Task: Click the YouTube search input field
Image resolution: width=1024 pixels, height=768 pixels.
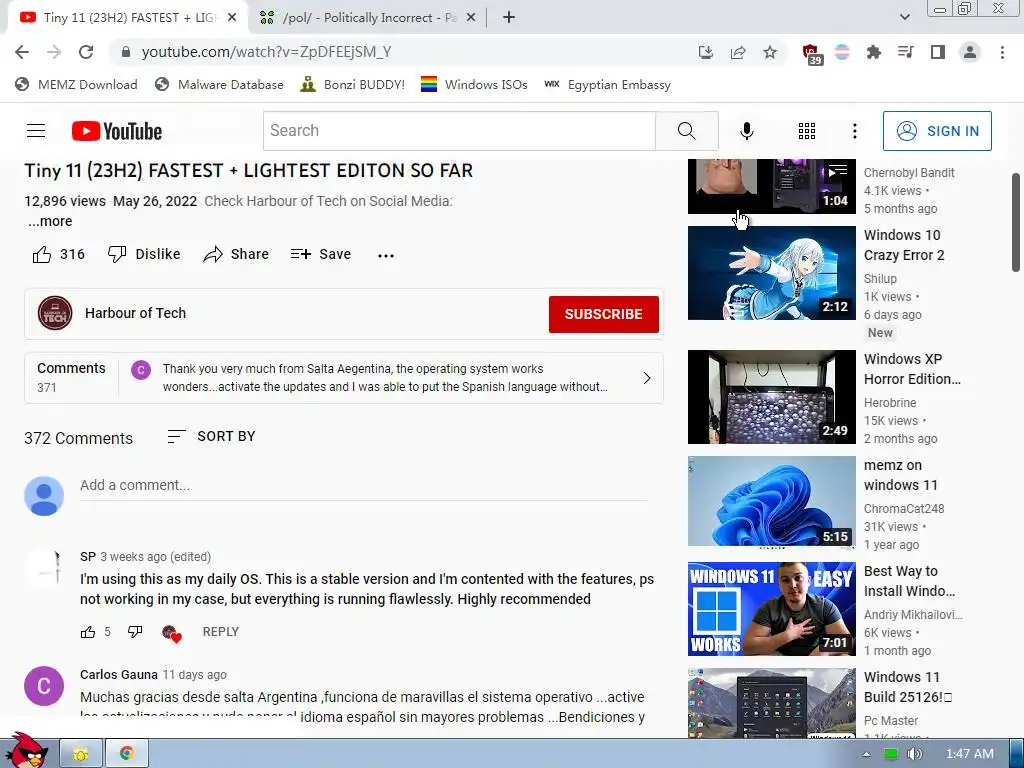Action: [459, 131]
